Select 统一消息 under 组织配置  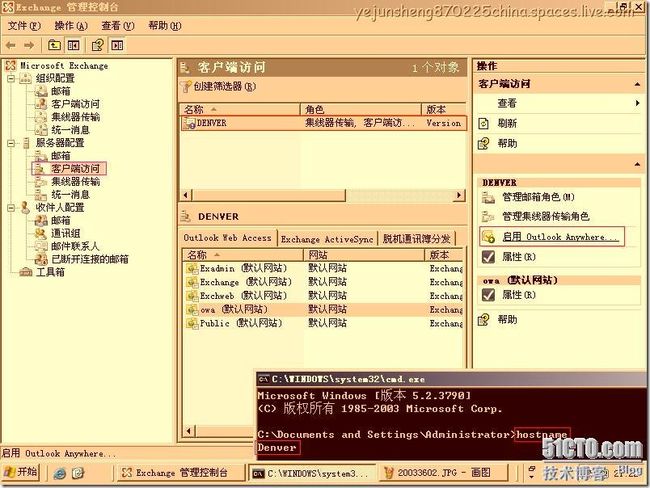click(70, 130)
